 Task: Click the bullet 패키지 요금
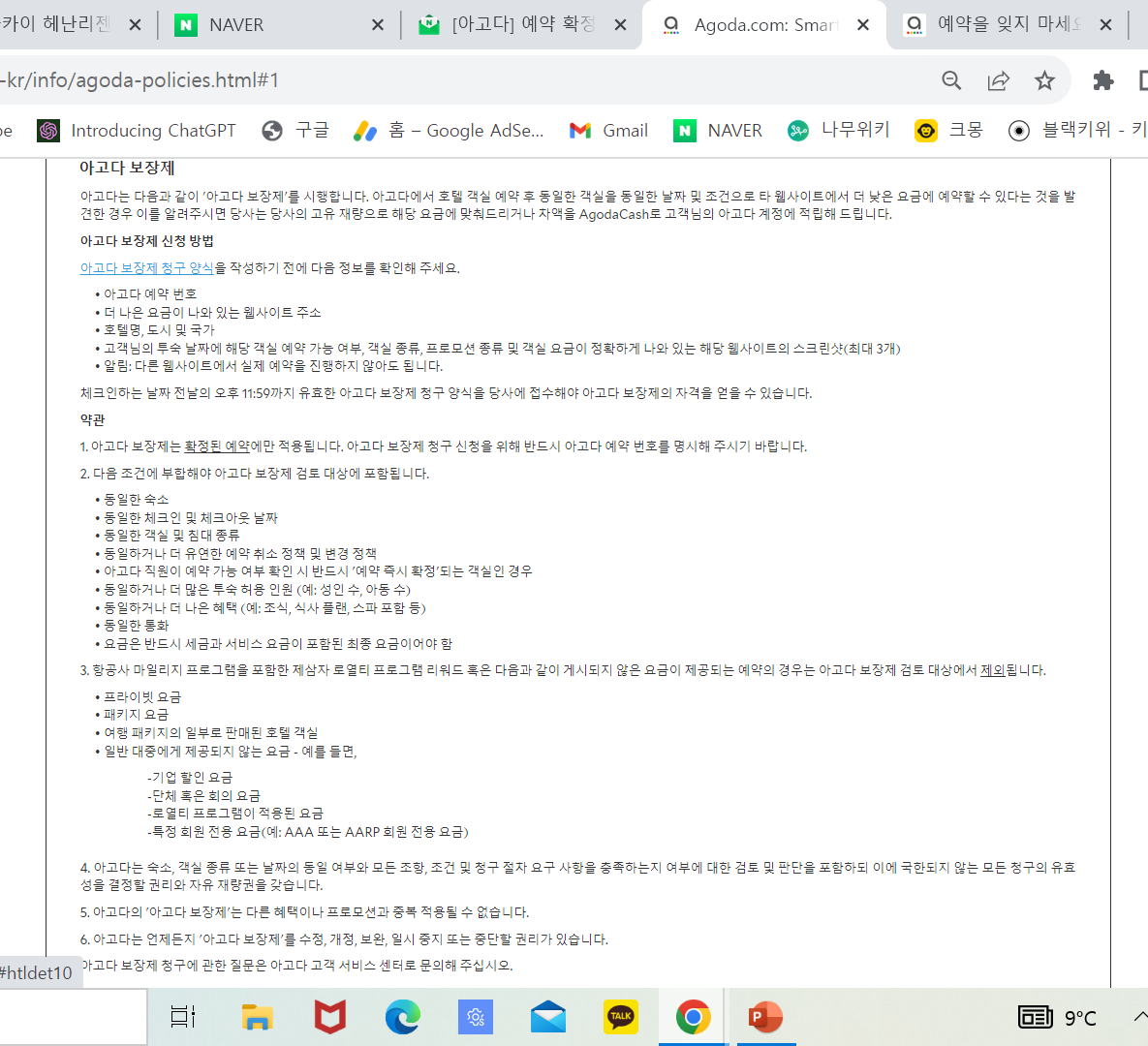[x=137, y=715]
